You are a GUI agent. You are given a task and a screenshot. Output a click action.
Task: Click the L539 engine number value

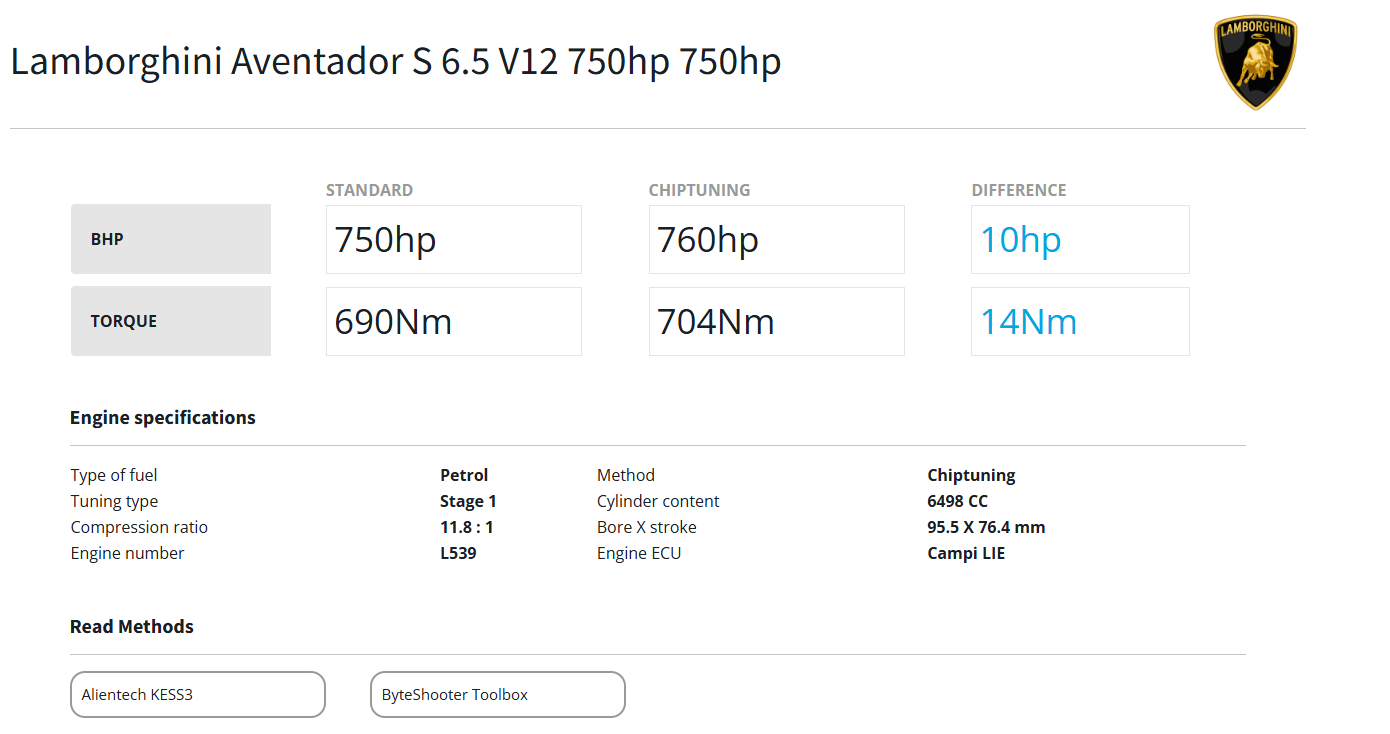point(458,553)
